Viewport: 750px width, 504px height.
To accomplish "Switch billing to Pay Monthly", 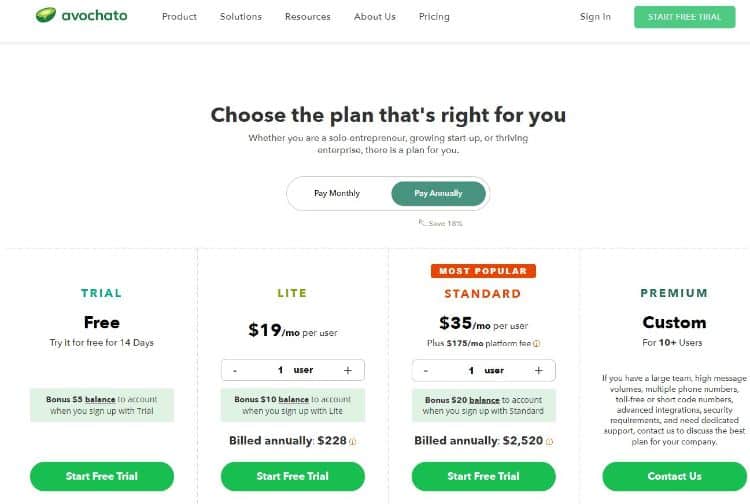I will pos(337,193).
